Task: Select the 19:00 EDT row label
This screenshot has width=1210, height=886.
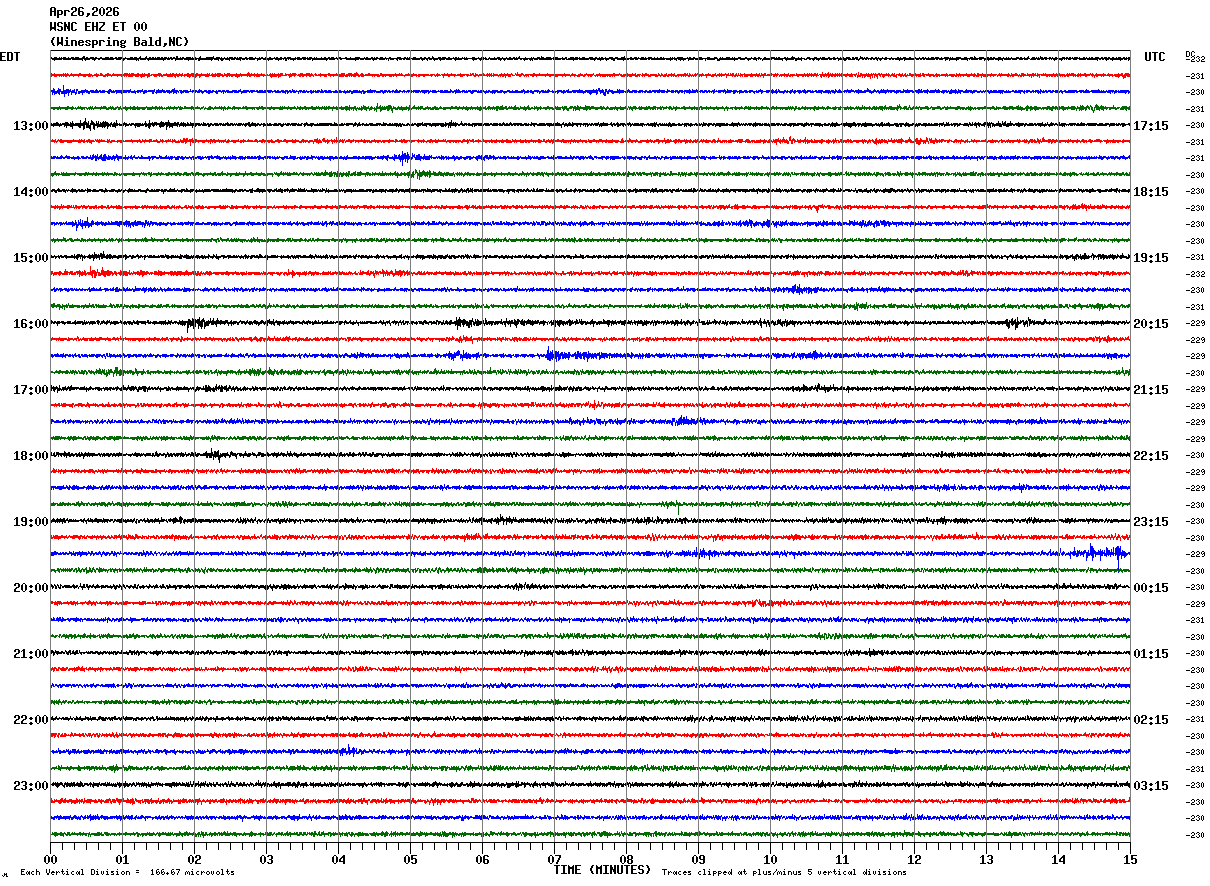Action: (x=31, y=522)
